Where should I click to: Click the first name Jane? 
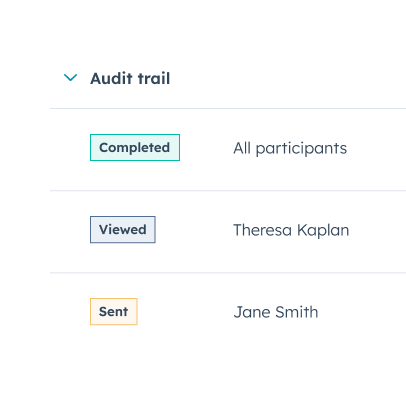click(252, 312)
